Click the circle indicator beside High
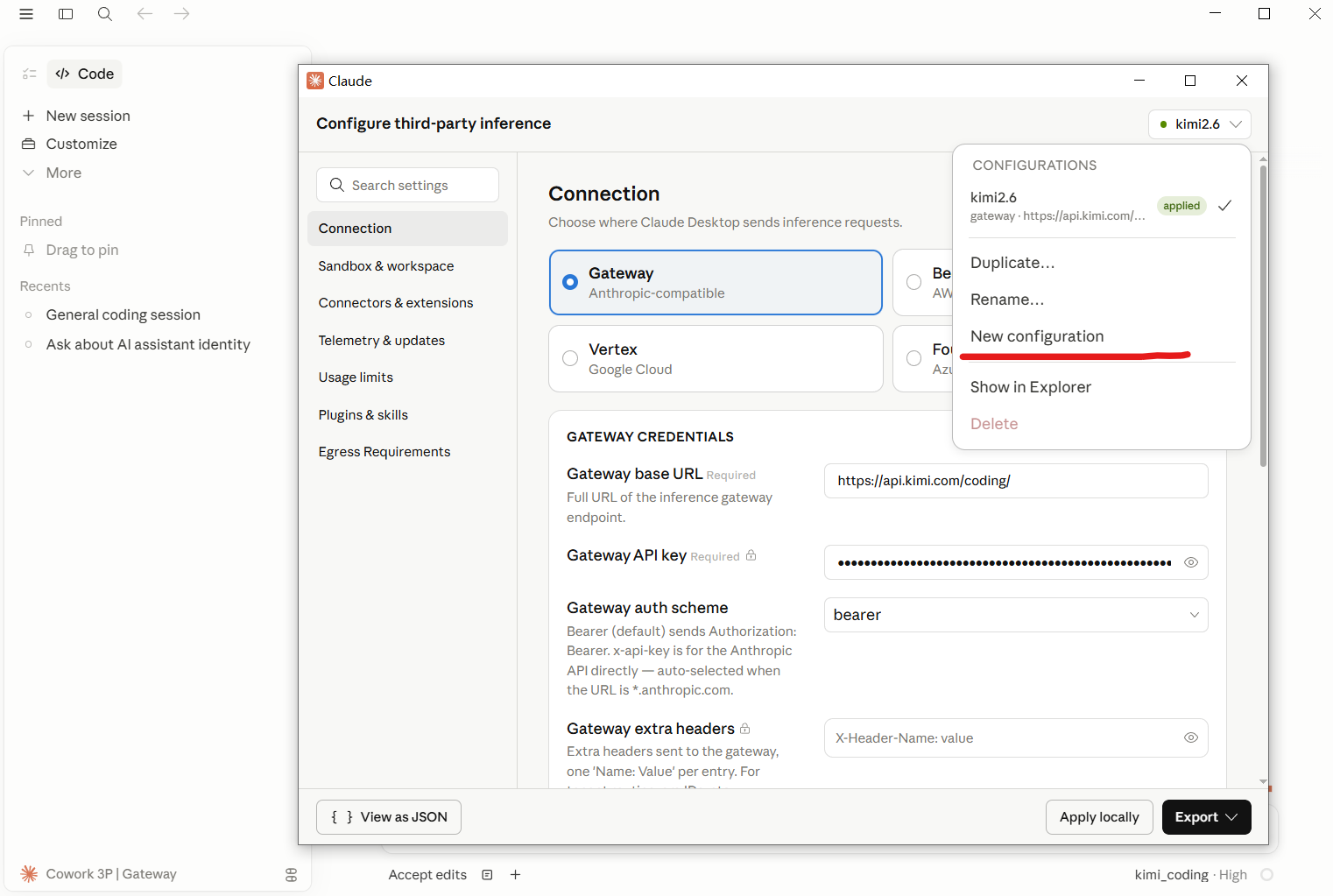 point(1266,874)
